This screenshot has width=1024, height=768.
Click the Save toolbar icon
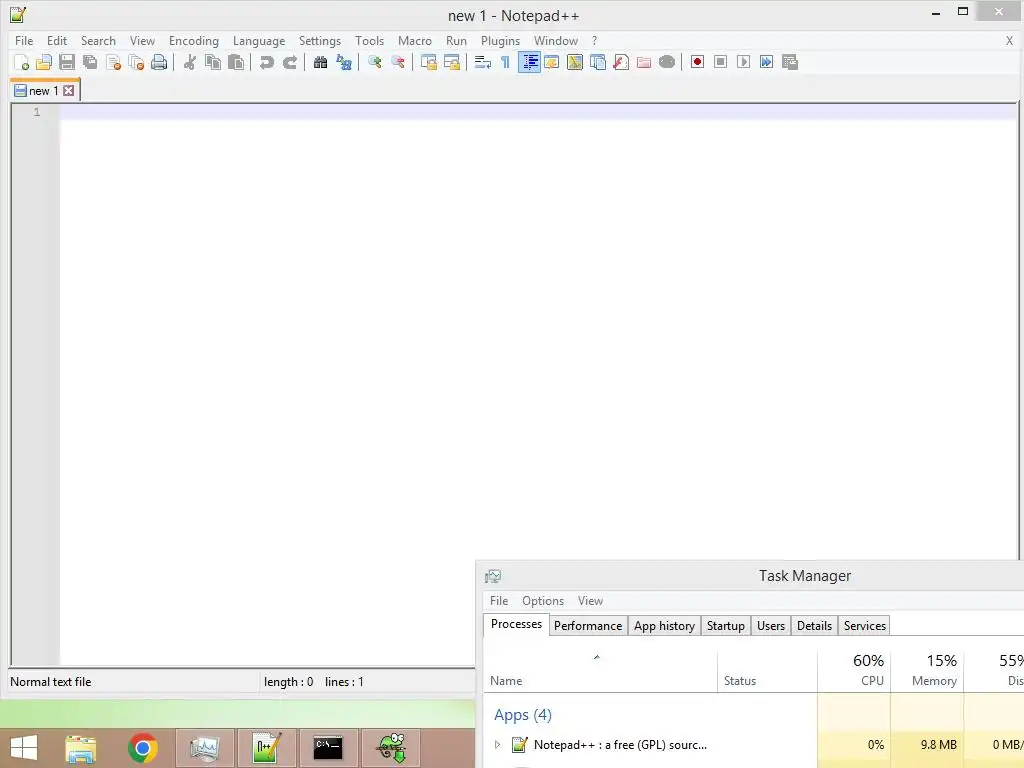click(67, 62)
